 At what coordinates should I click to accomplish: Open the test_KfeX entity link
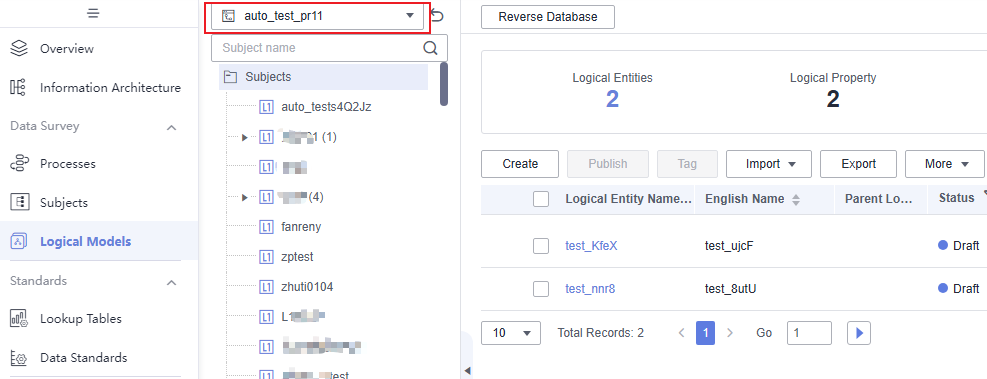click(x=591, y=246)
